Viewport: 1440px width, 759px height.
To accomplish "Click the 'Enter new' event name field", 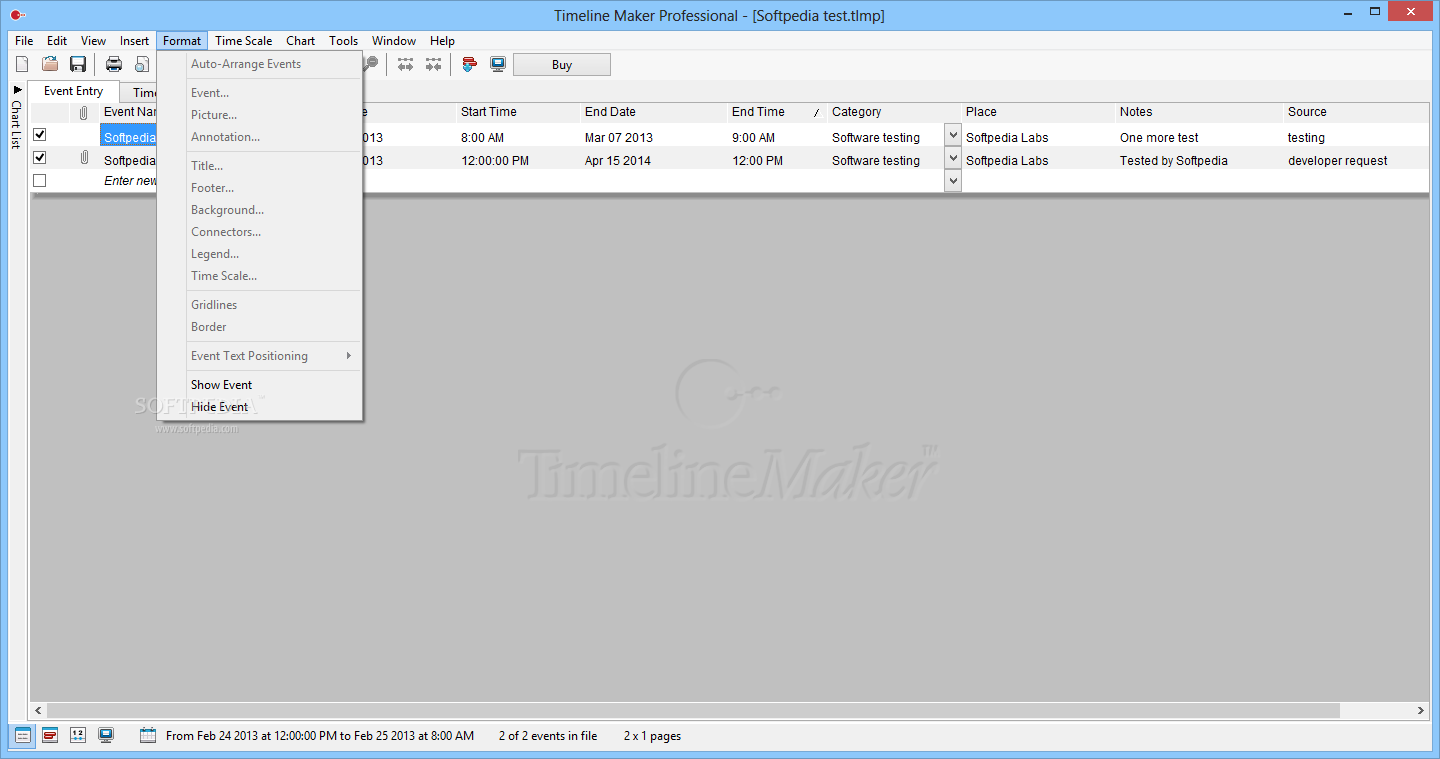I will (x=130, y=181).
